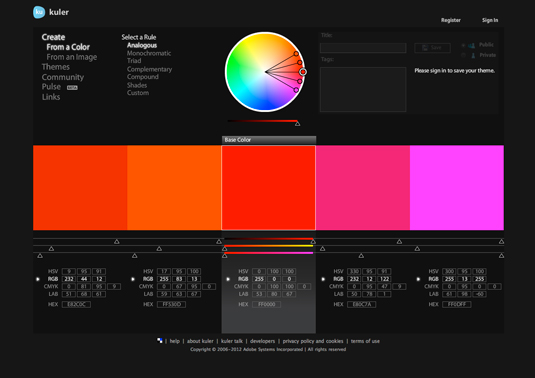Select the bullet beside RGB 255 13 255
Viewport: 535px width, 378px height.
(418, 279)
